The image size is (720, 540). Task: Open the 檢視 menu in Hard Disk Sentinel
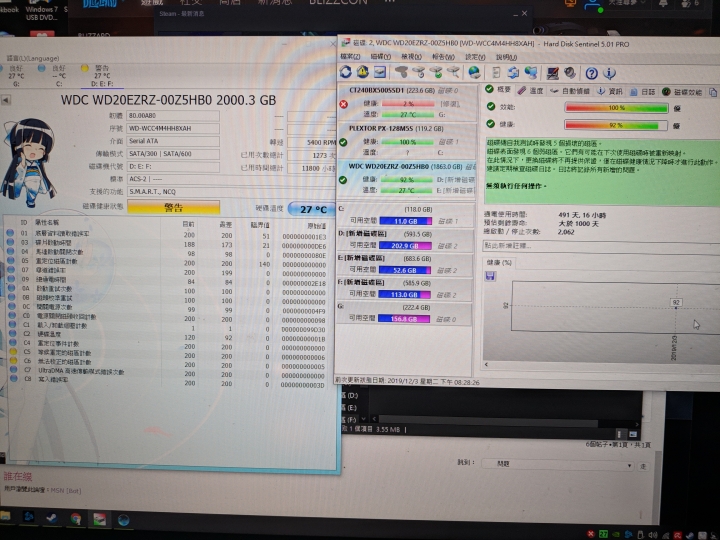tap(411, 56)
